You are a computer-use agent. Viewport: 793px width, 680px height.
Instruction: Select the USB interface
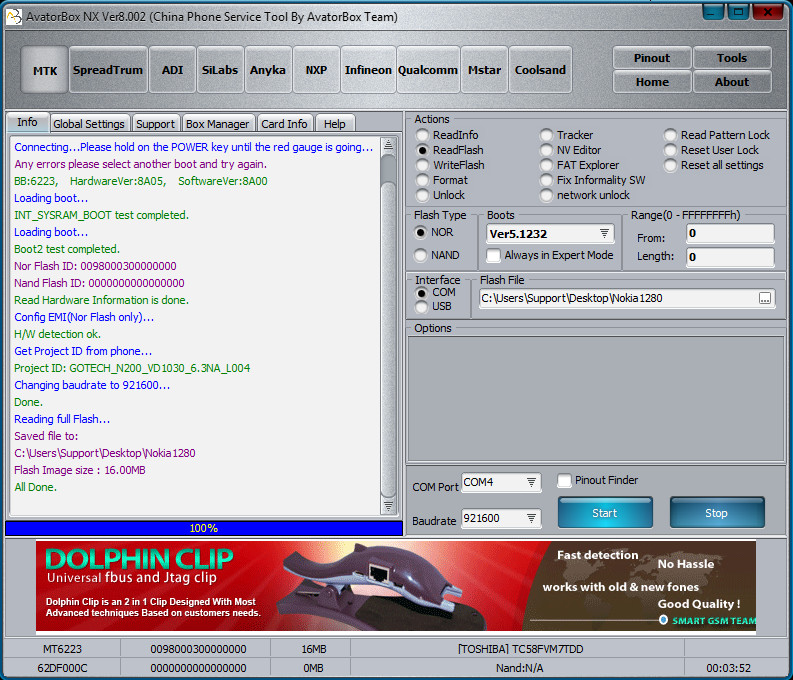coord(433,306)
